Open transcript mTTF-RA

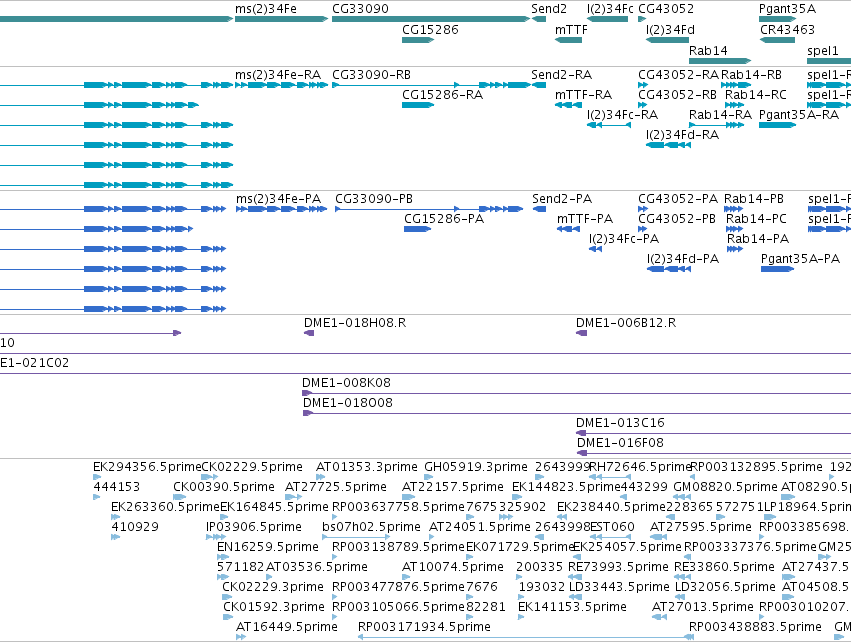coord(583,95)
